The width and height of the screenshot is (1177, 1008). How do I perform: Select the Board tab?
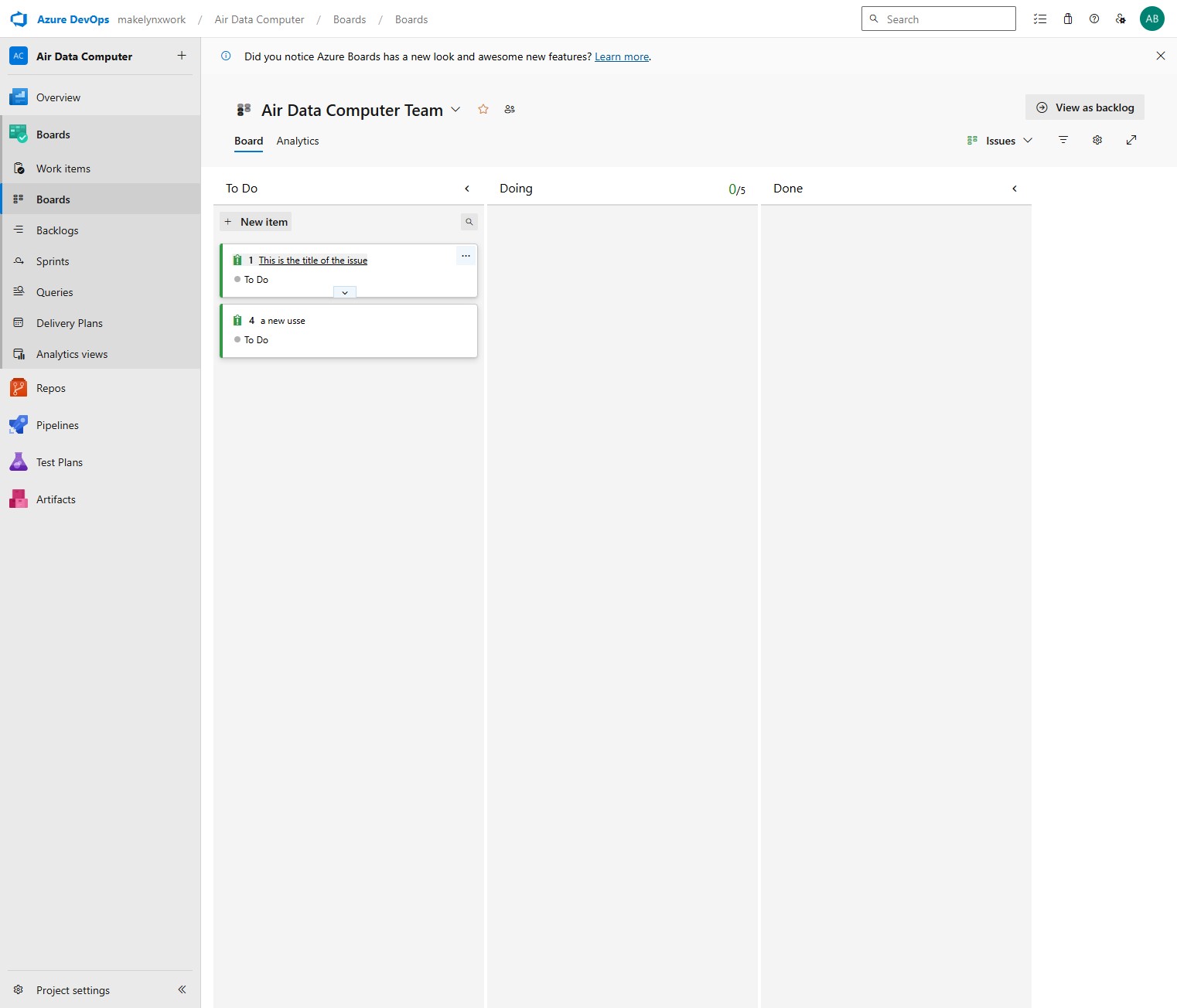[x=248, y=141]
